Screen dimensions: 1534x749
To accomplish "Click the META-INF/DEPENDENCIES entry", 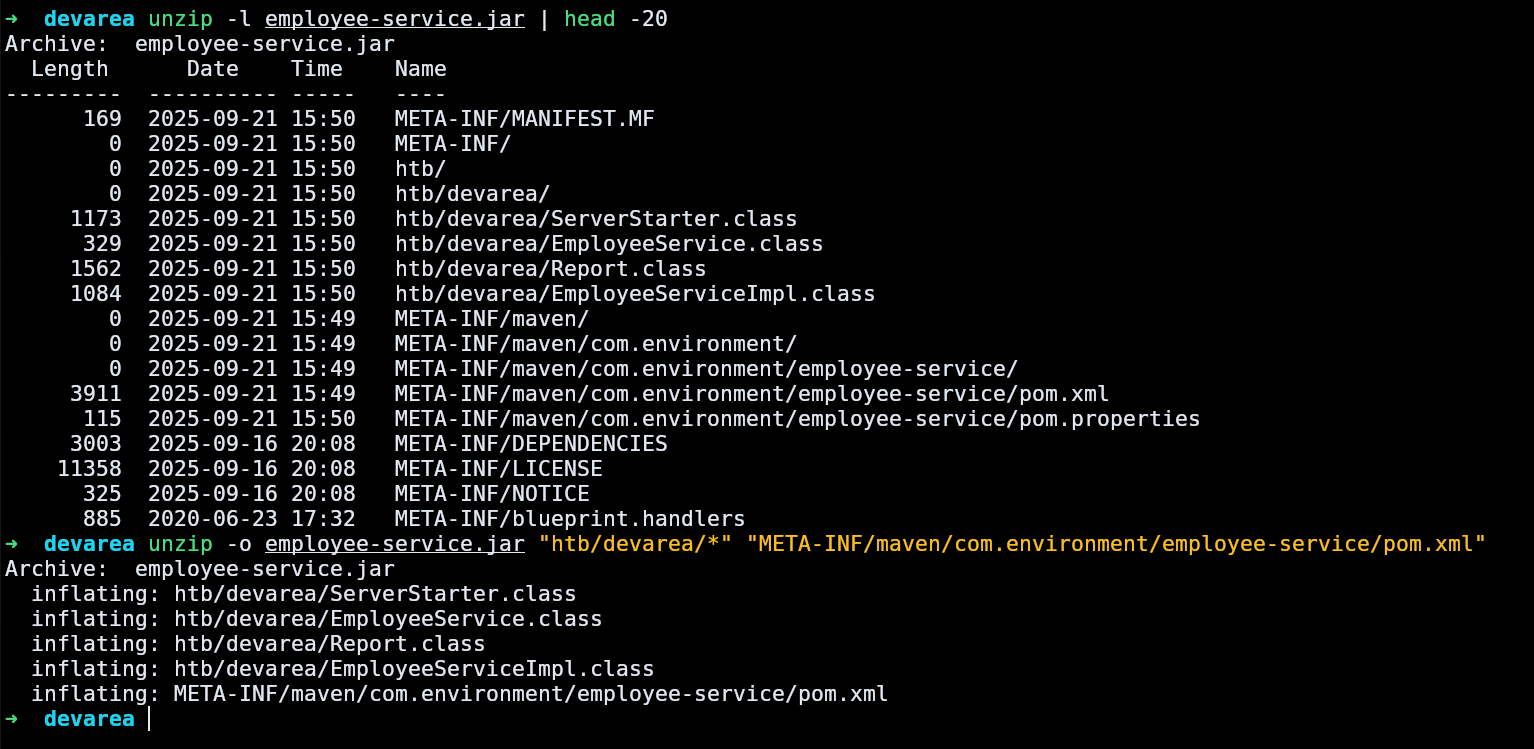I will pos(531,444).
